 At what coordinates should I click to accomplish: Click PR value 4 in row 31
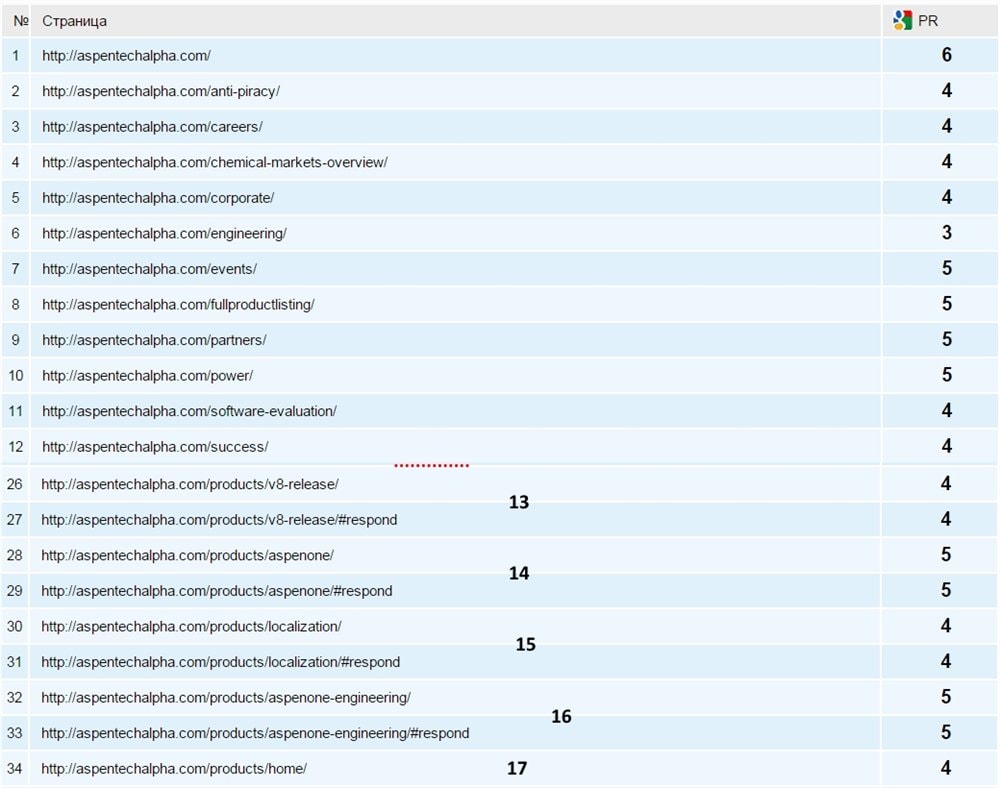(946, 661)
